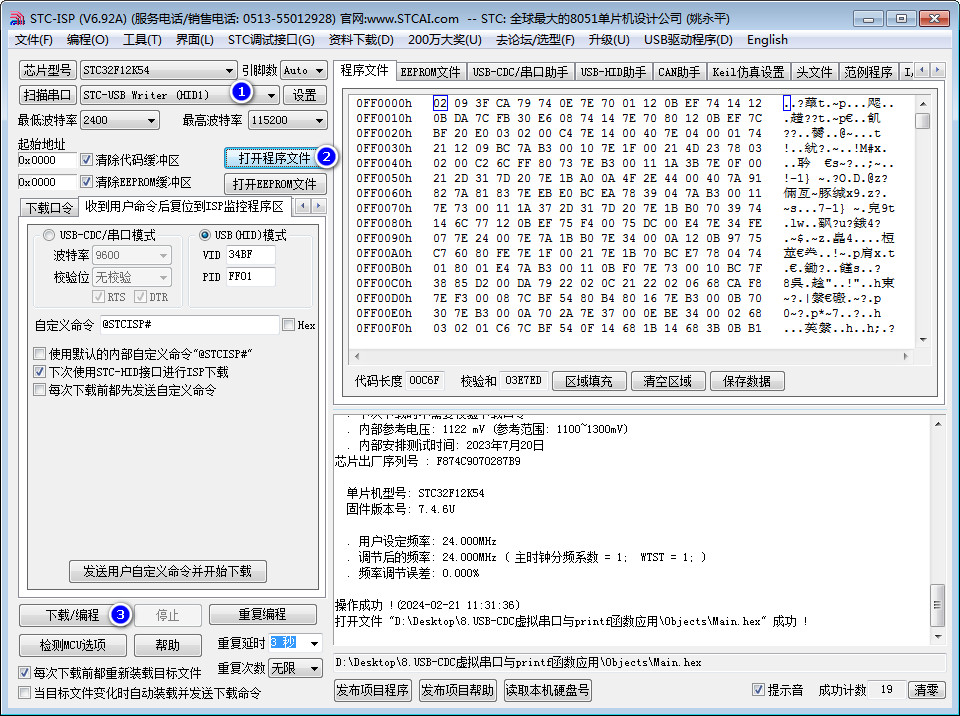Switch to Keil仿真设置 tab

(748, 72)
